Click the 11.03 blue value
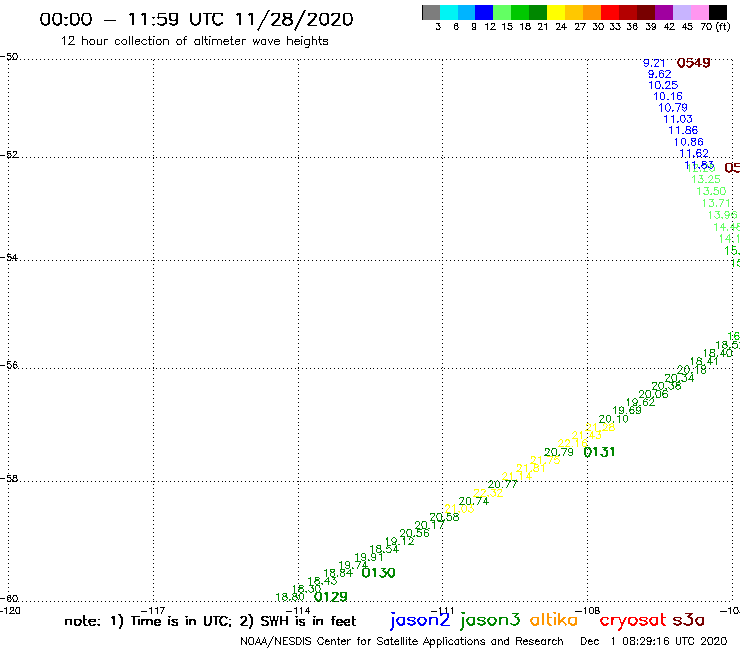This screenshot has height=650, width=740. [678, 119]
